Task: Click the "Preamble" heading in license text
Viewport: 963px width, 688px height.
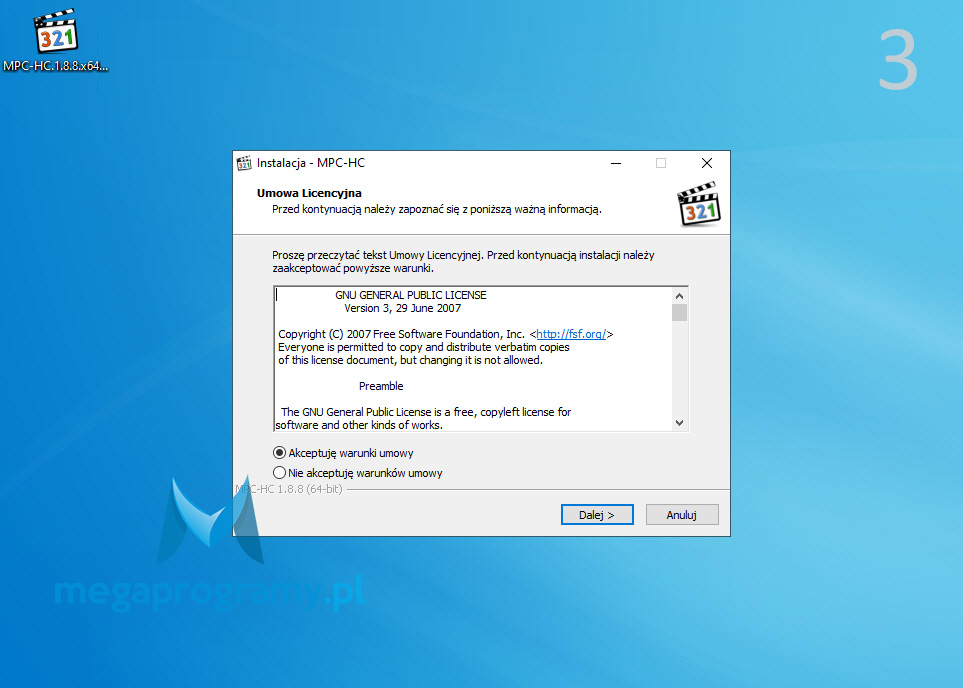Action: pyautogui.click(x=381, y=386)
